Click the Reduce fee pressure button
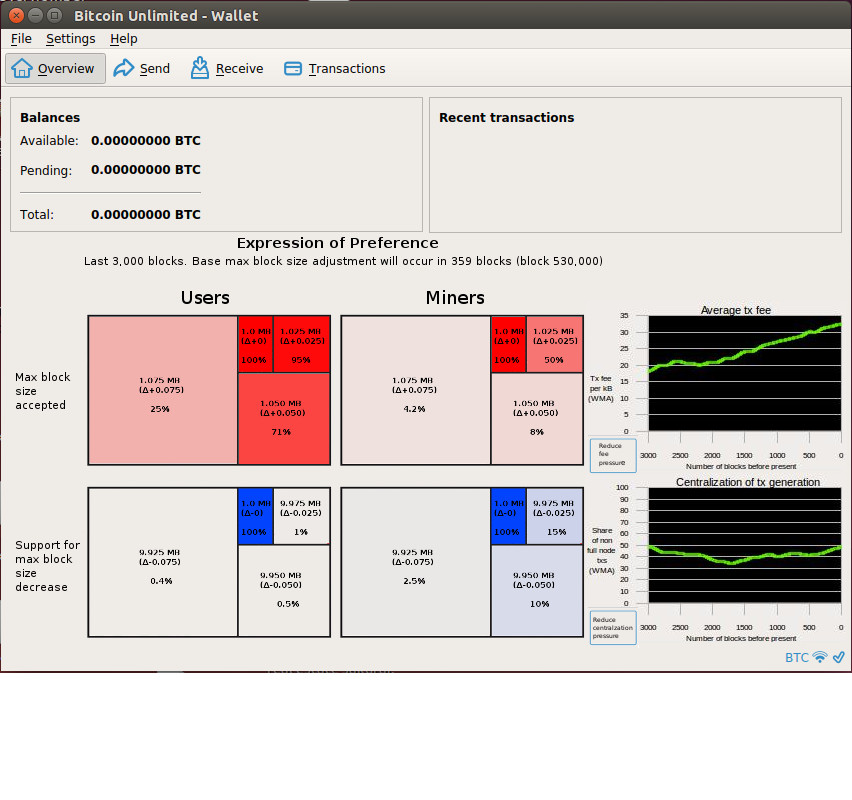 pyautogui.click(x=613, y=455)
